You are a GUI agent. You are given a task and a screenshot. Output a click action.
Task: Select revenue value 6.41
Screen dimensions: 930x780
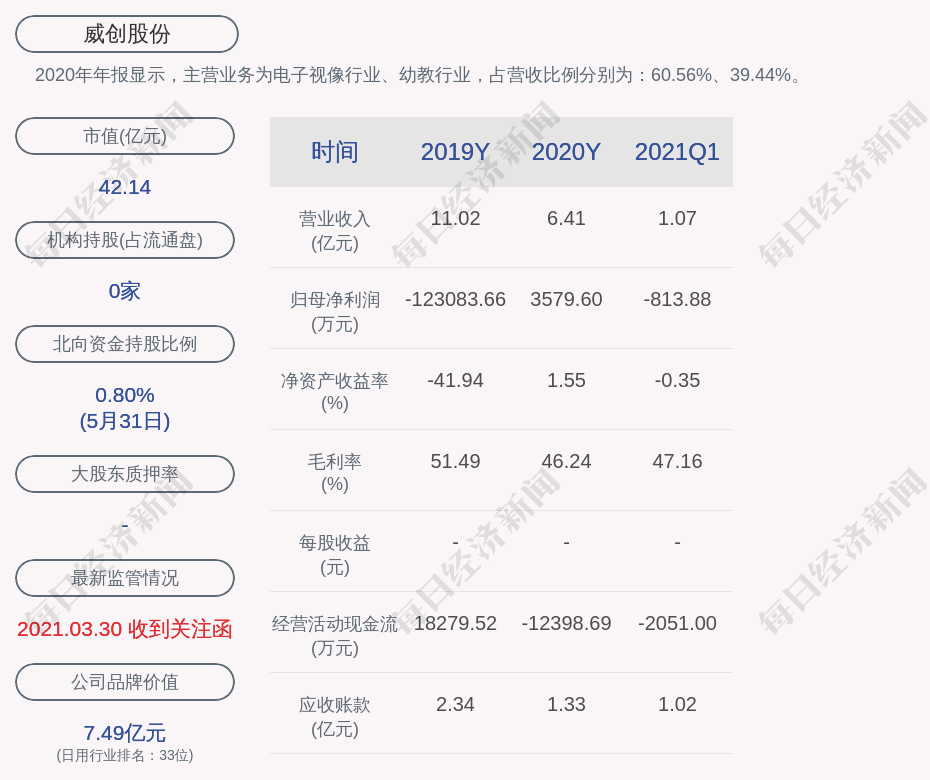tap(566, 218)
